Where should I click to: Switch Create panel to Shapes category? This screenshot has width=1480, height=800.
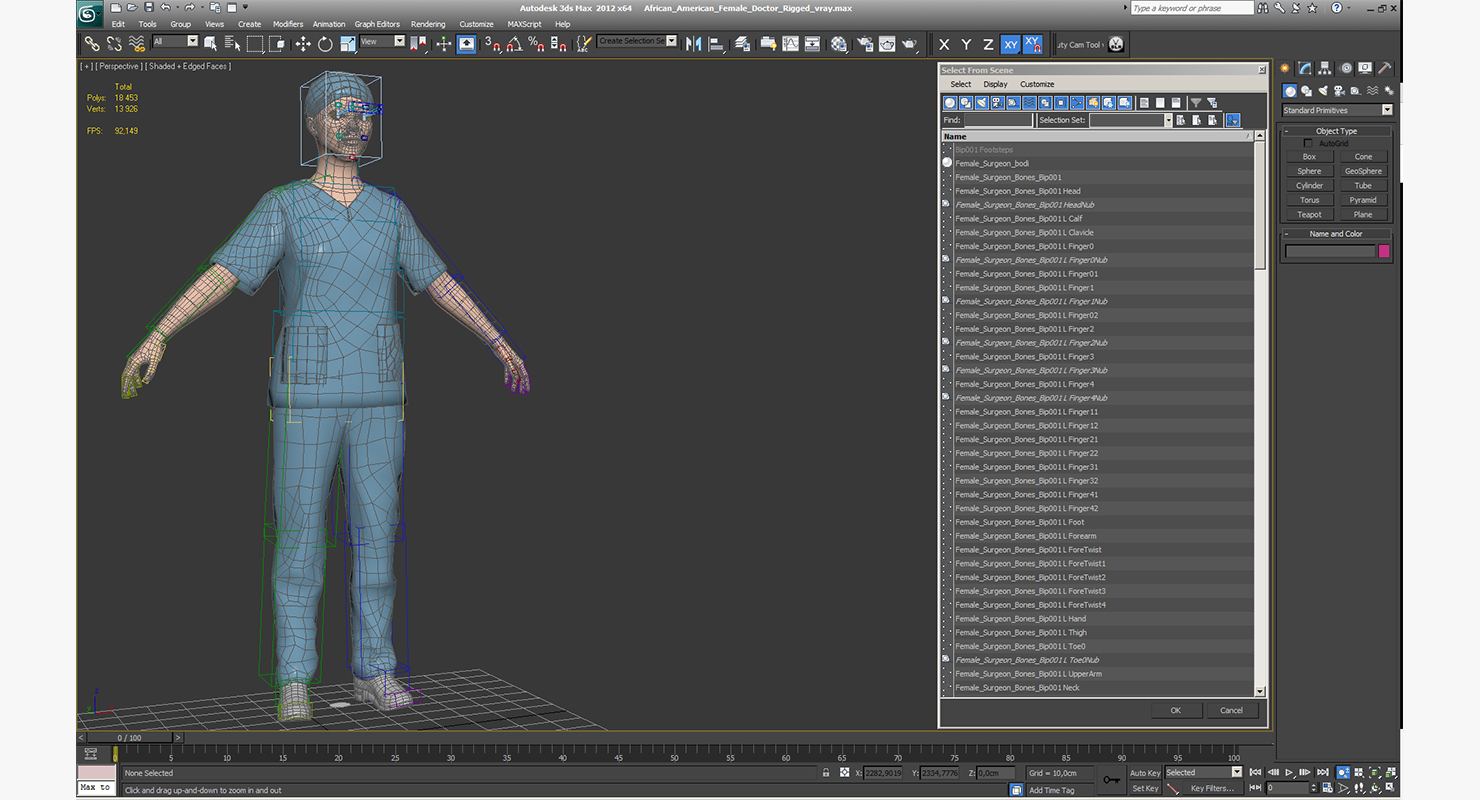1306,91
